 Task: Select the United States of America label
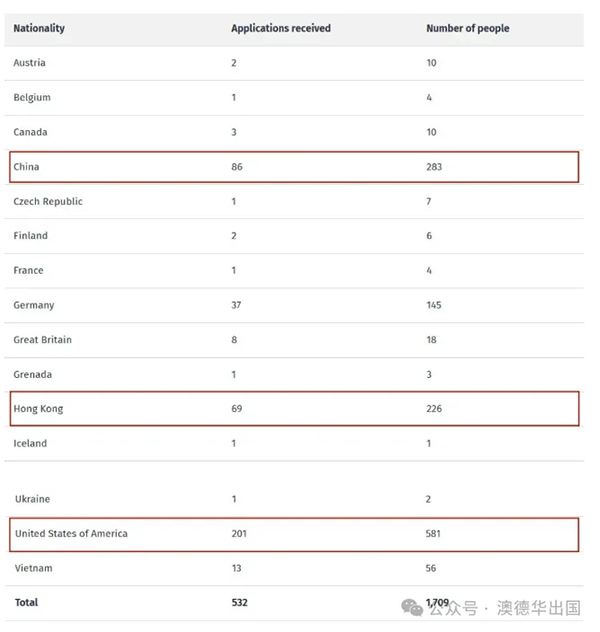71,534
